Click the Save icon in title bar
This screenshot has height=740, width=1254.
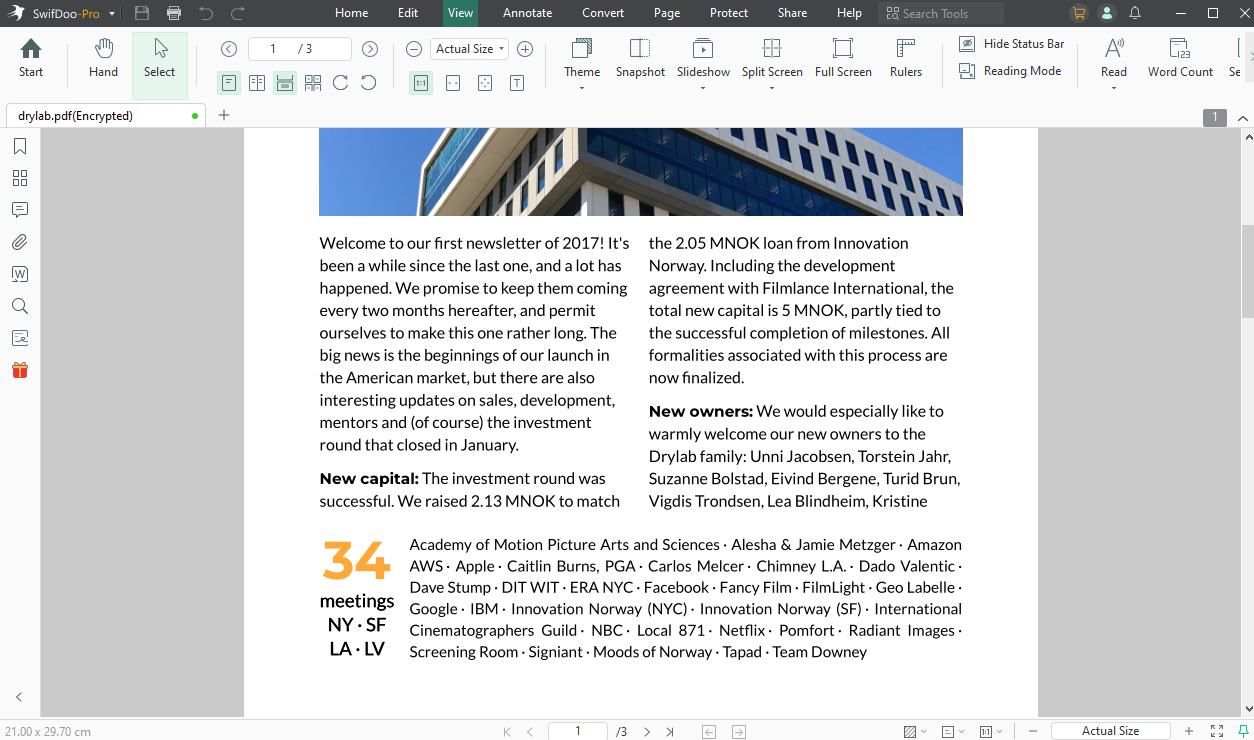pos(142,13)
